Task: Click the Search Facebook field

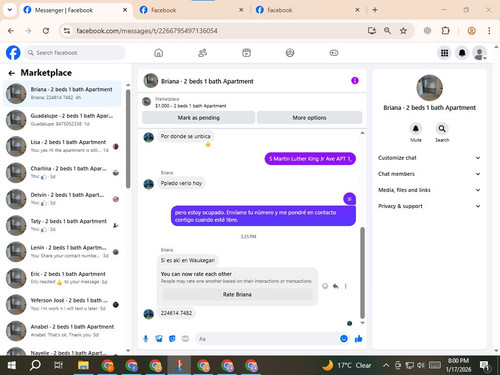Action: coord(75,53)
